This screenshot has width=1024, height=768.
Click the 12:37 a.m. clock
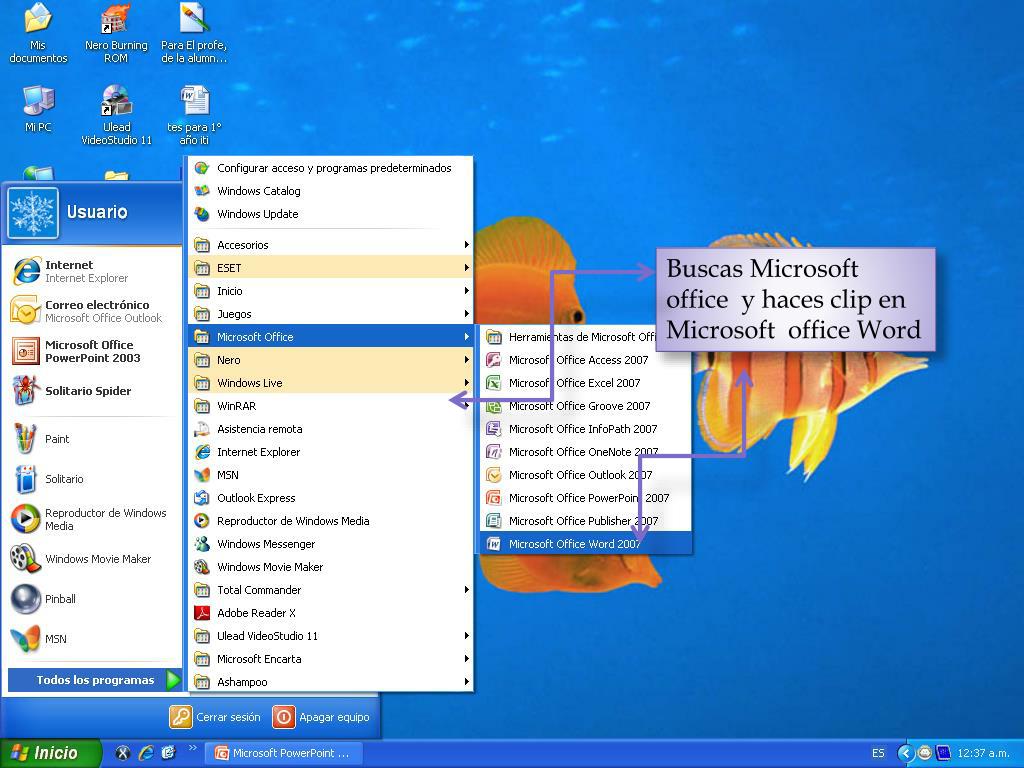pyautogui.click(x=984, y=753)
